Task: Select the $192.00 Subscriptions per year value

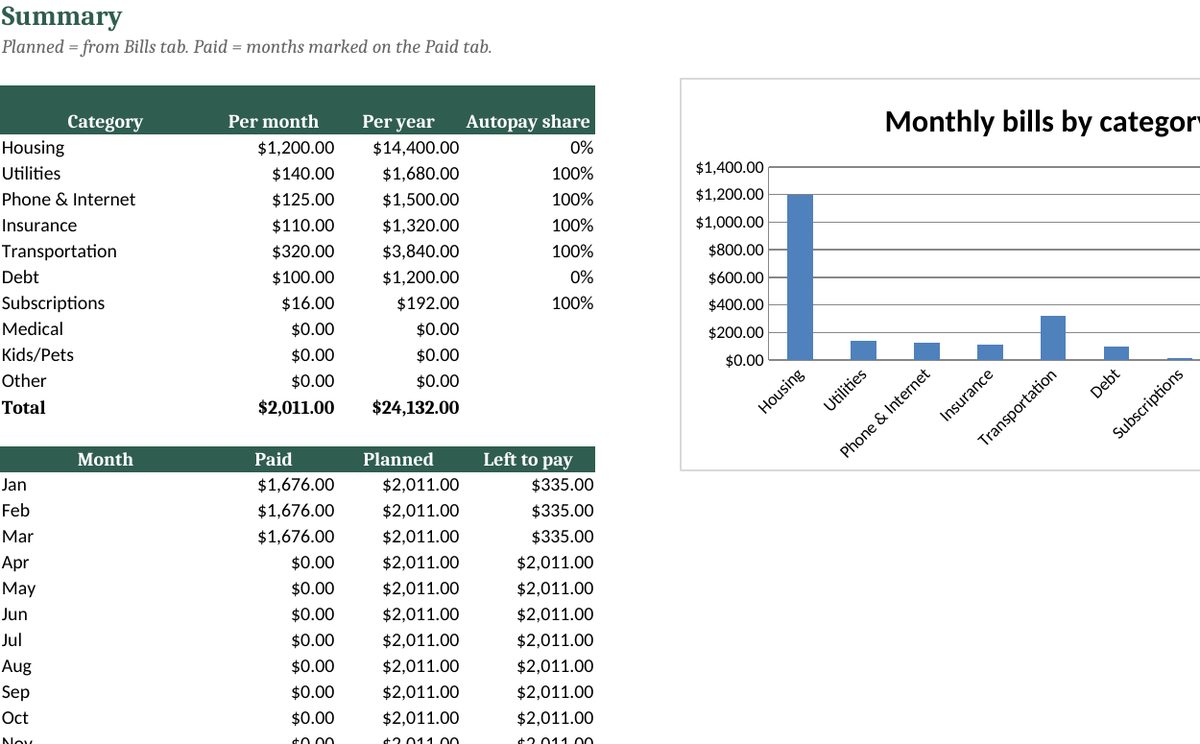Action: click(428, 303)
